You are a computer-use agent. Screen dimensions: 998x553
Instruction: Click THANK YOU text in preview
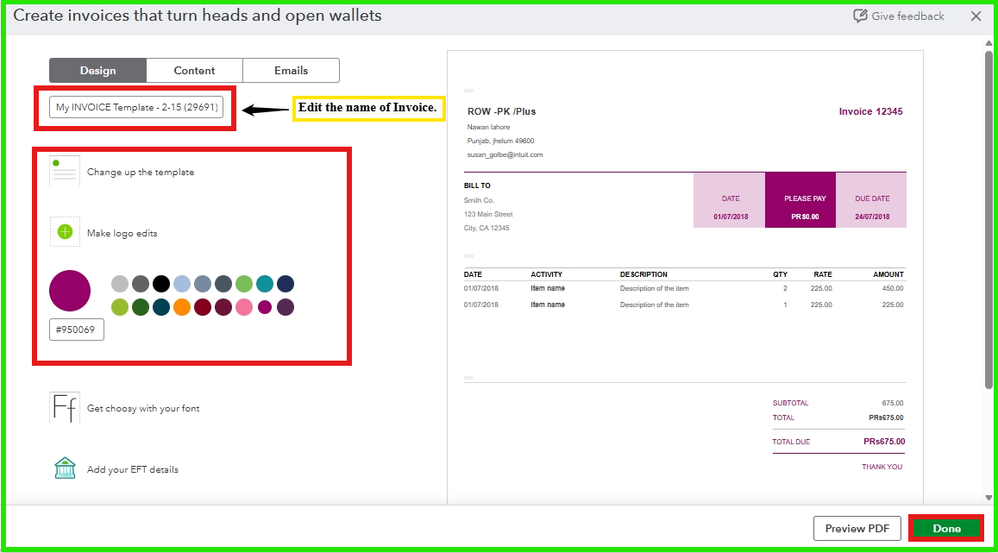tap(882, 466)
